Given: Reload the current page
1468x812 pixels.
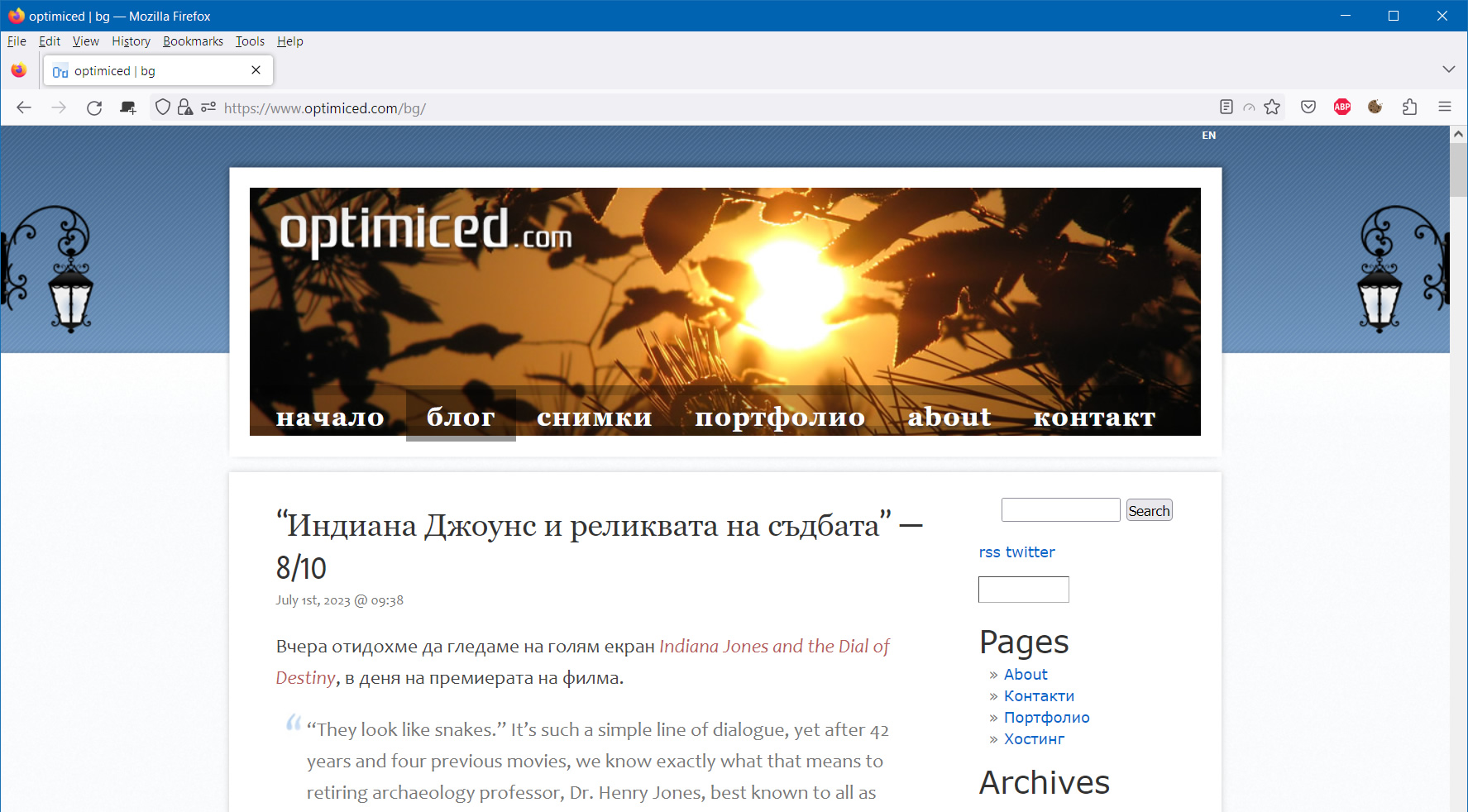Looking at the screenshot, I should click(94, 107).
